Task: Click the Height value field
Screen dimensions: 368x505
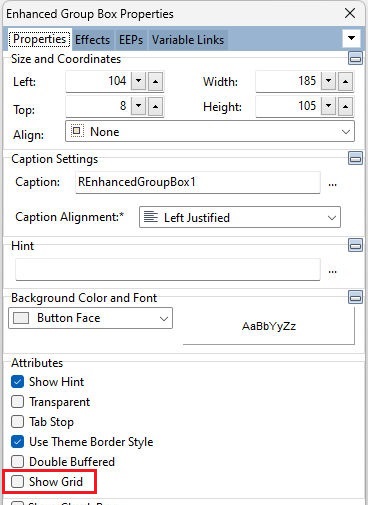Action: pos(288,106)
